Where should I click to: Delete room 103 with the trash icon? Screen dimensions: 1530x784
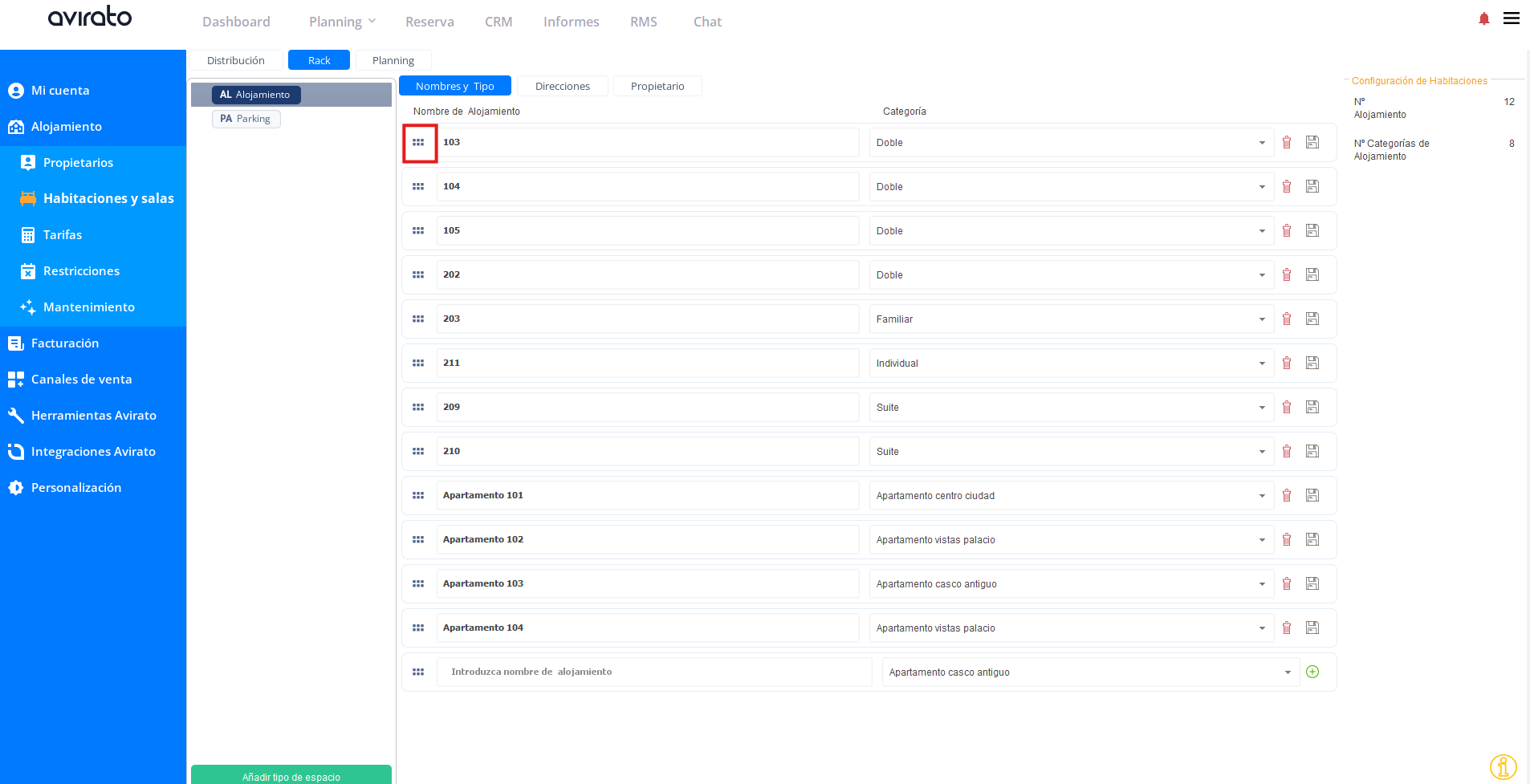click(1287, 142)
